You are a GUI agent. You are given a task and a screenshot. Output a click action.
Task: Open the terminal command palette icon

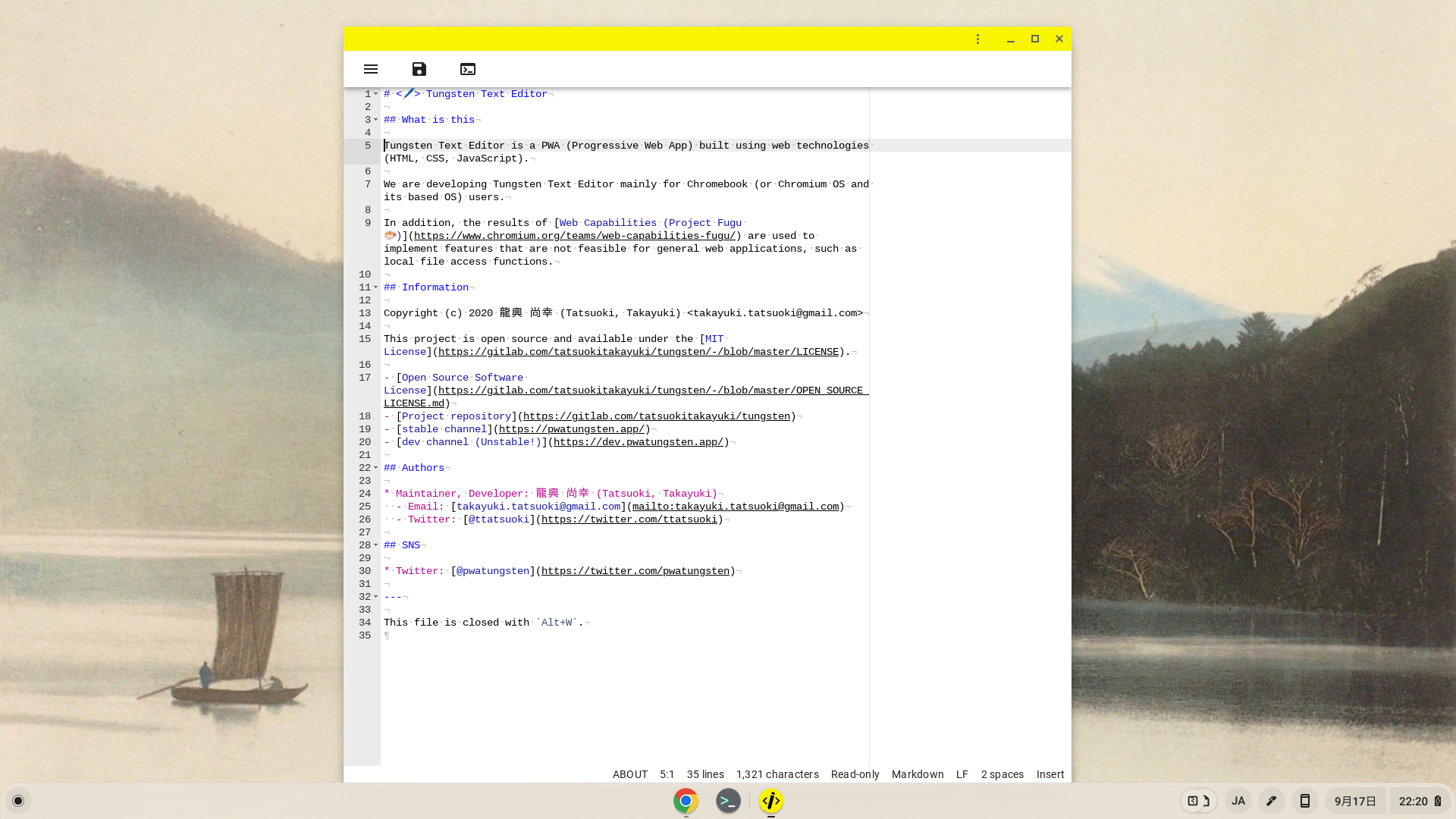point(468,69)
